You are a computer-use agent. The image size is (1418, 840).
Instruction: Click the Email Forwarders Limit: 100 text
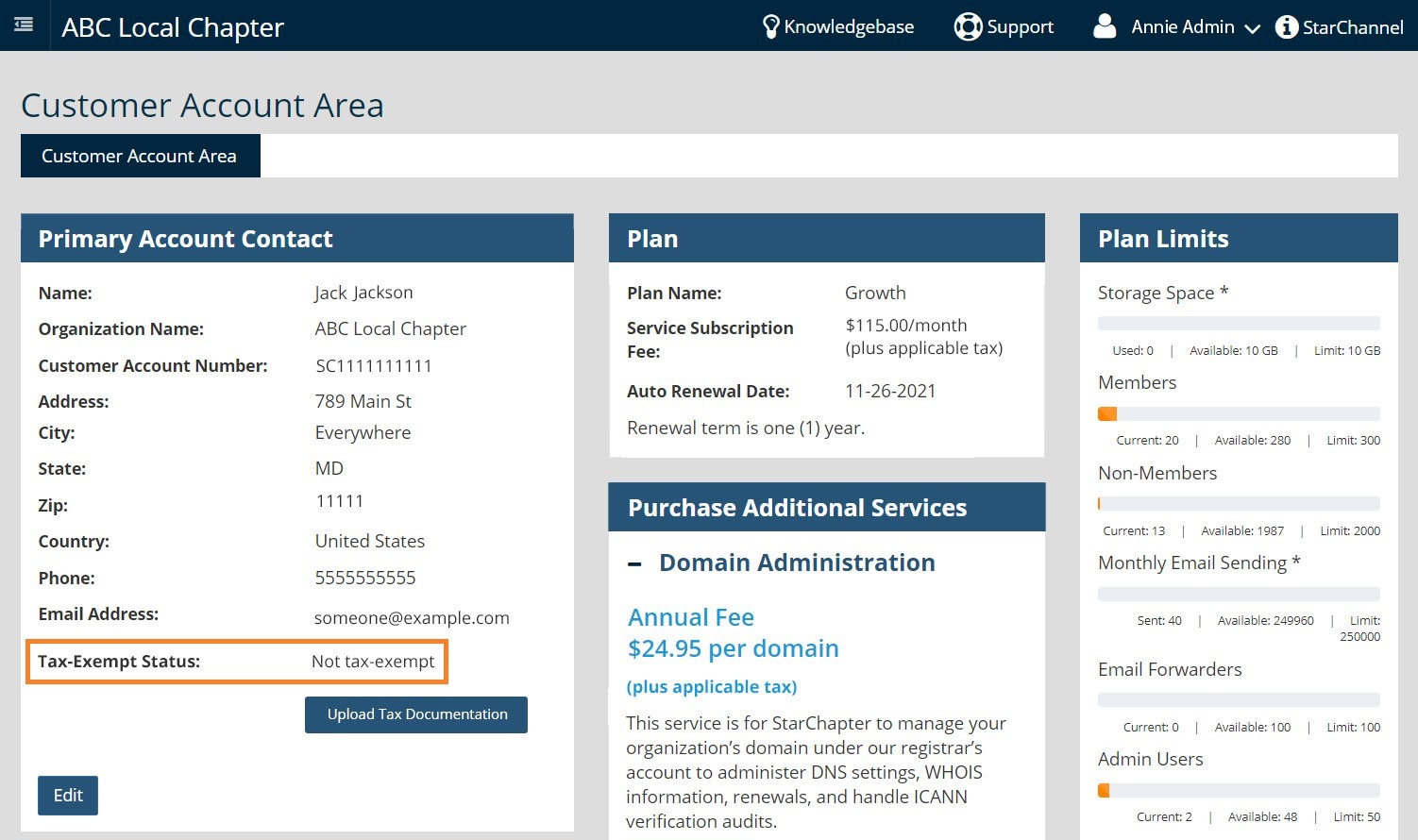[1354, 728]
